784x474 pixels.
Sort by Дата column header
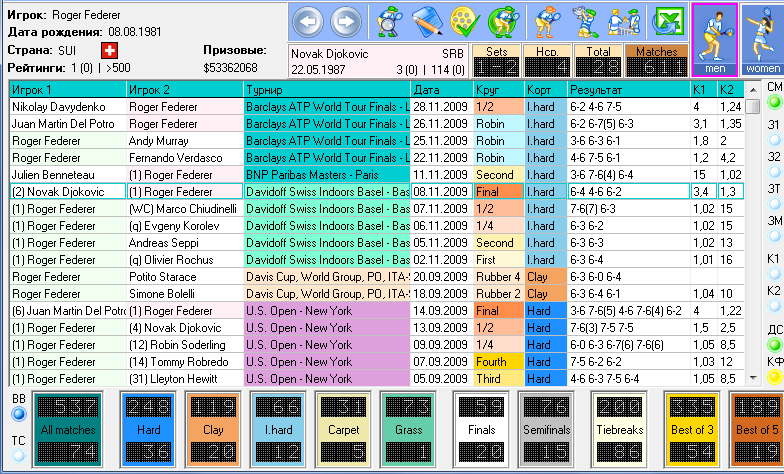coord(442,90)
